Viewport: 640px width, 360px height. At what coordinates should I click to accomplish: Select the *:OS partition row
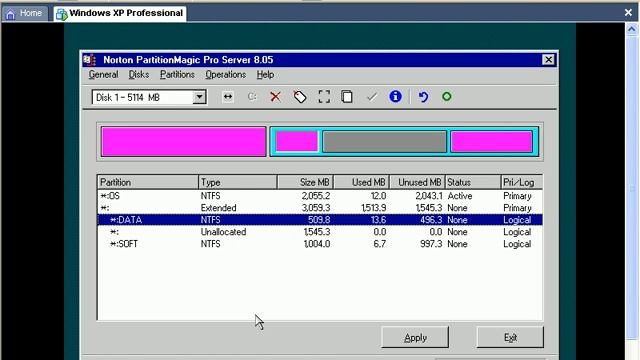click(x=320, y=196)
